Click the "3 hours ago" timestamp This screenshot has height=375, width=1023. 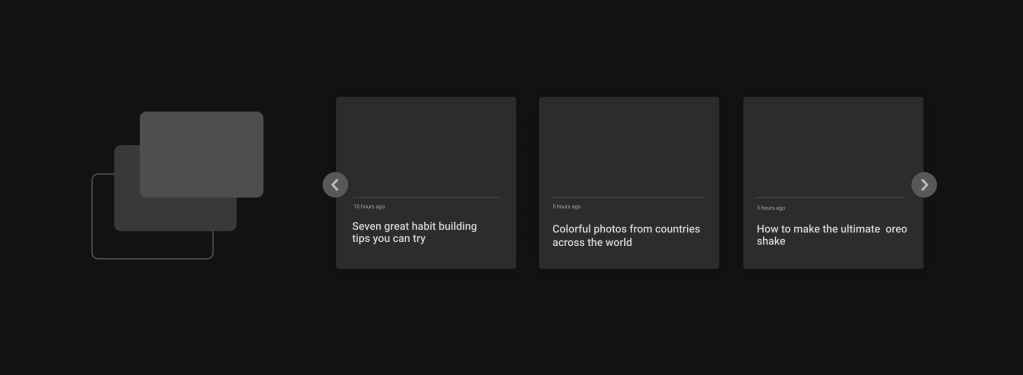pos(771,208)
